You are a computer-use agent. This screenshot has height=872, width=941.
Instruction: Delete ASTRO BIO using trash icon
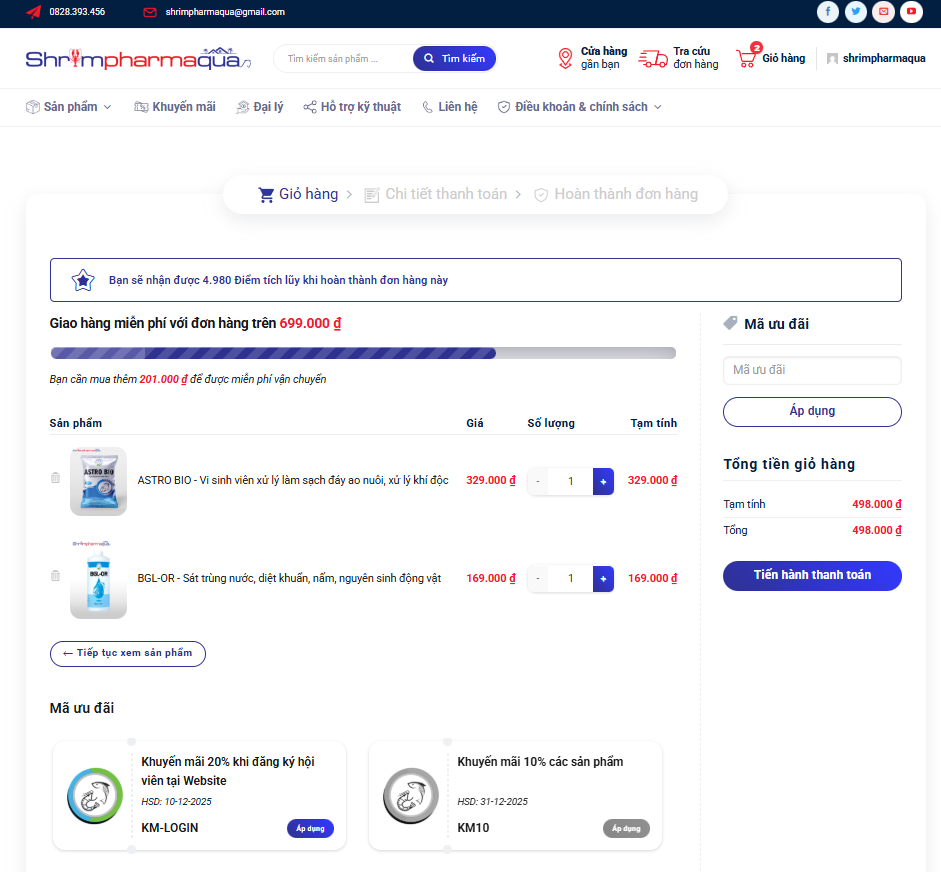(55, 479)
